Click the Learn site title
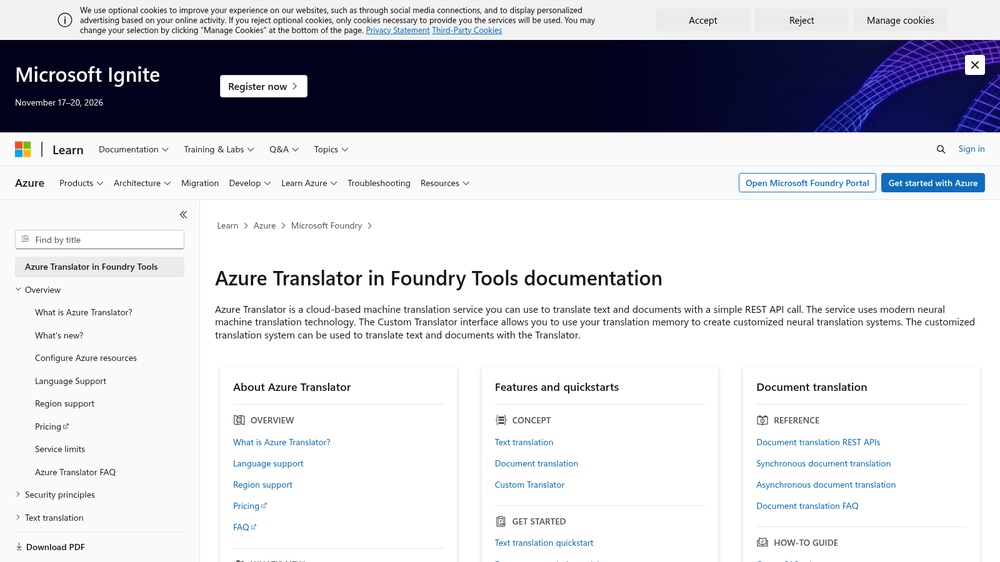 tap(68, 149)
